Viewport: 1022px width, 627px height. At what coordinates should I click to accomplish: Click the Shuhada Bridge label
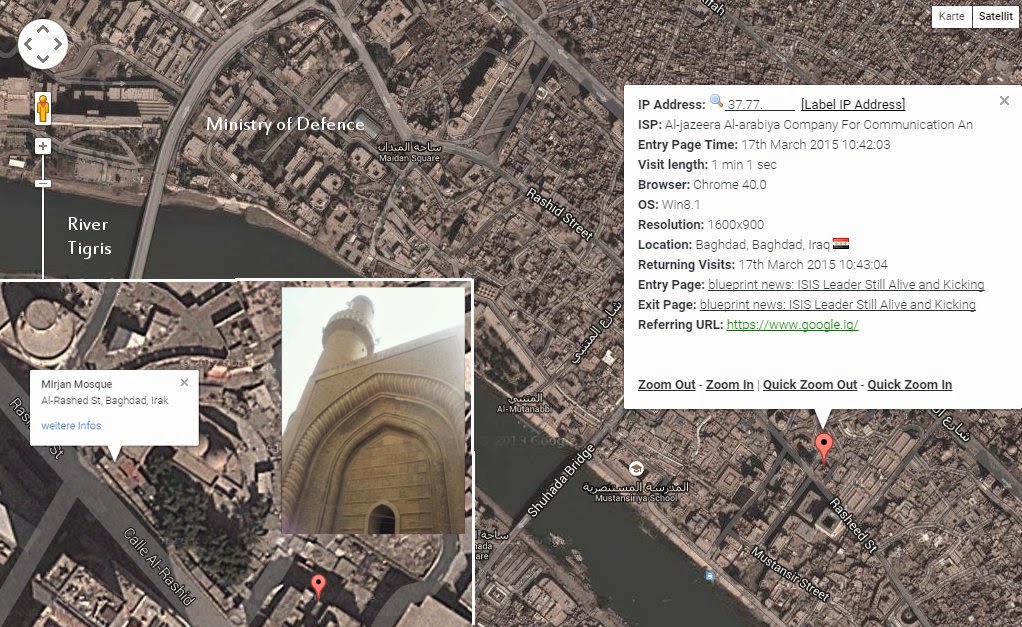561,480
